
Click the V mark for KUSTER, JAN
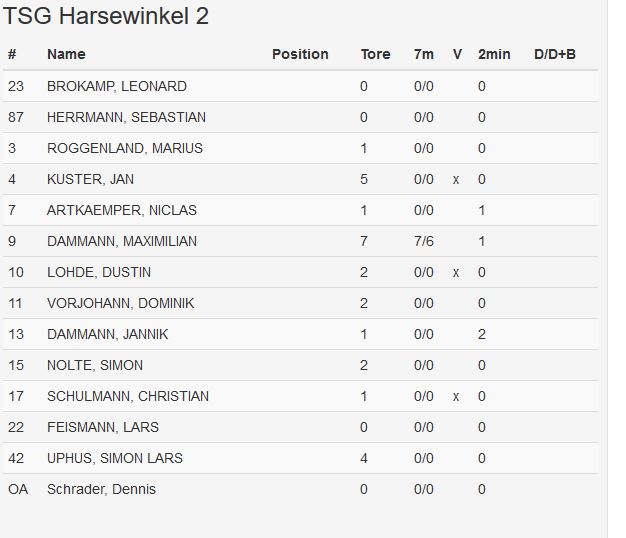coord(456,180)
